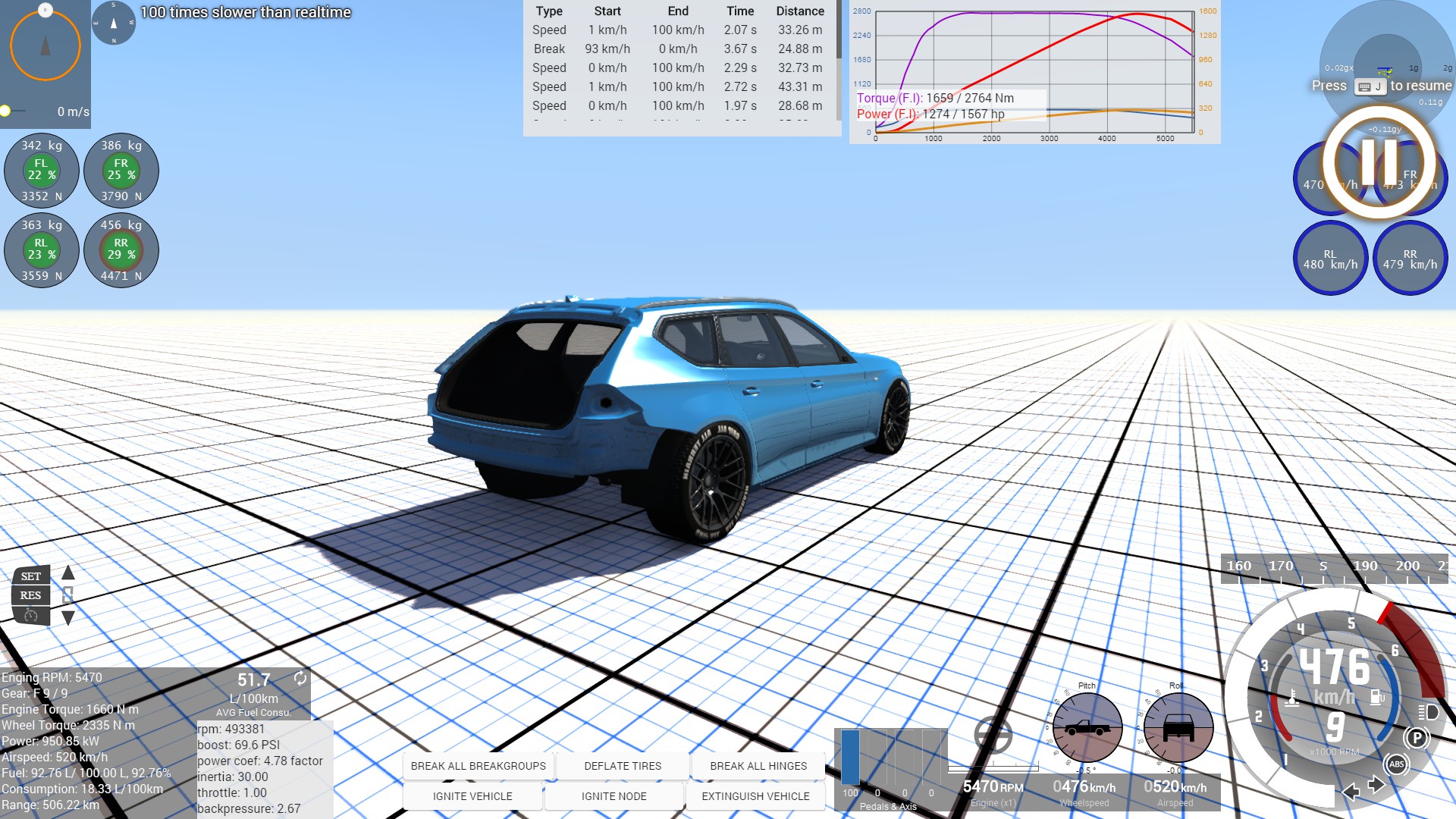Click the large pause icon to resume
This screenshot has width=1456, height=819.
coord(1379,162)
